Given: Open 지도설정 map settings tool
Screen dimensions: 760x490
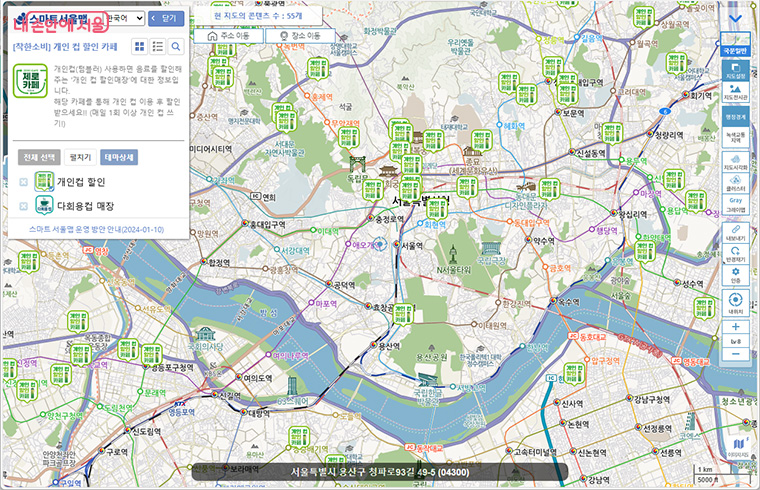Looking at the screenshot, I should (736, 72).
